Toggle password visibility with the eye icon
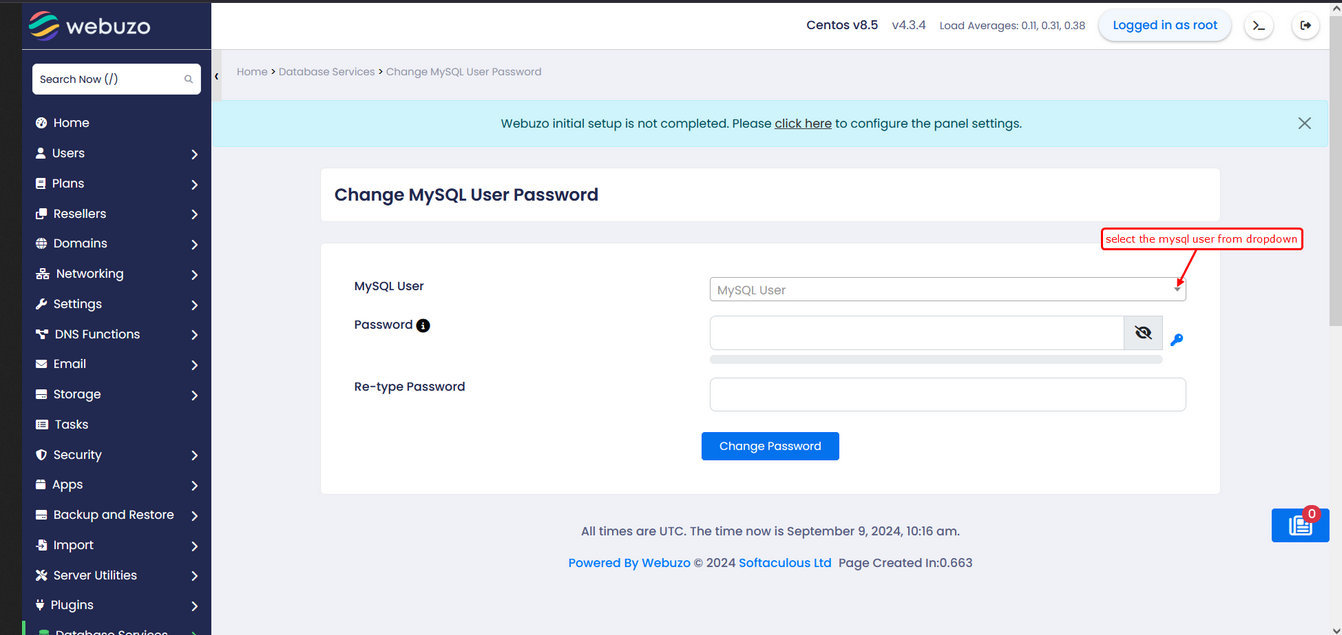Viewport: 1342px width, 635px height. click(1143, 333)
